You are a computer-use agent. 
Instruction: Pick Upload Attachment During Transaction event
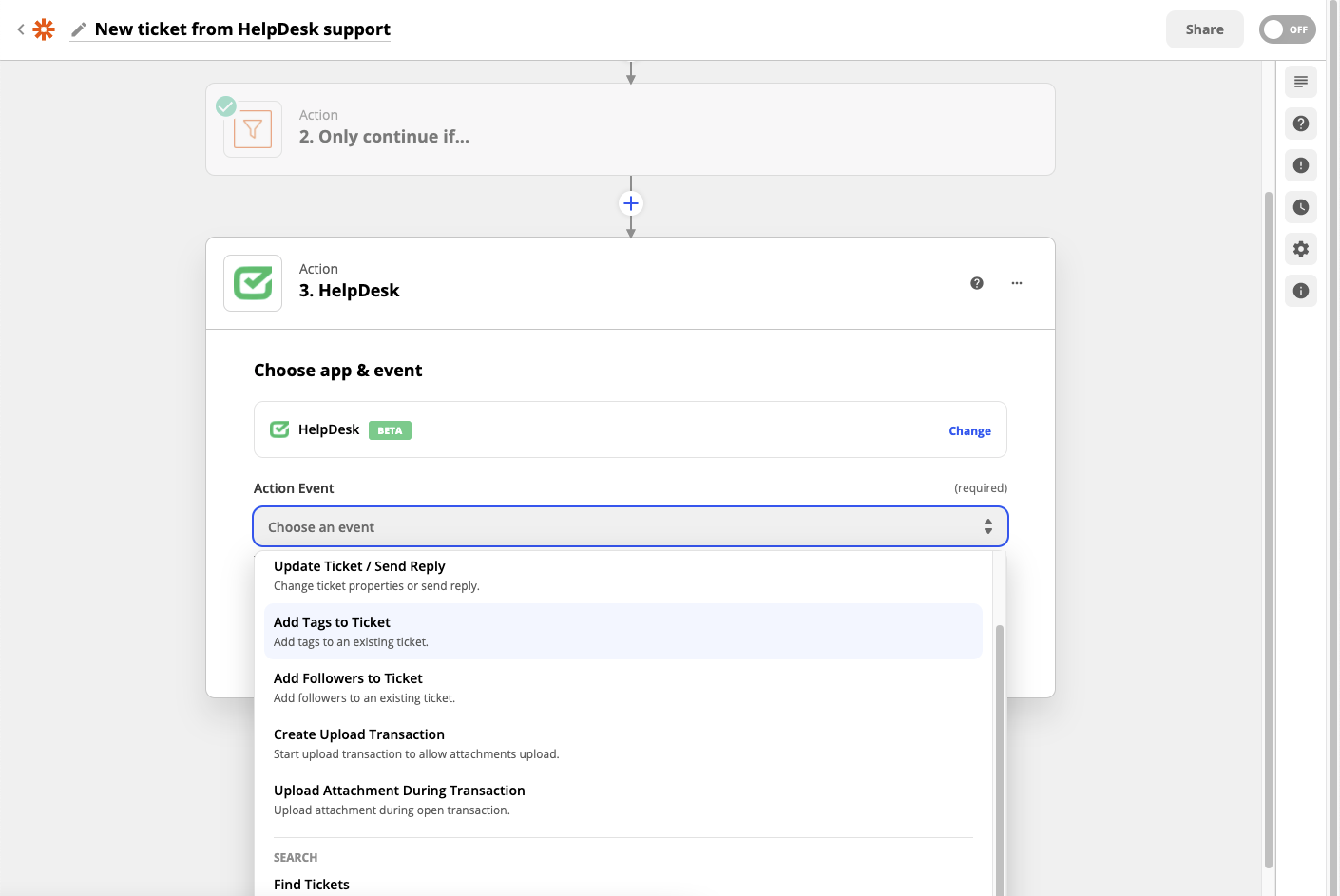coord(622,800)
